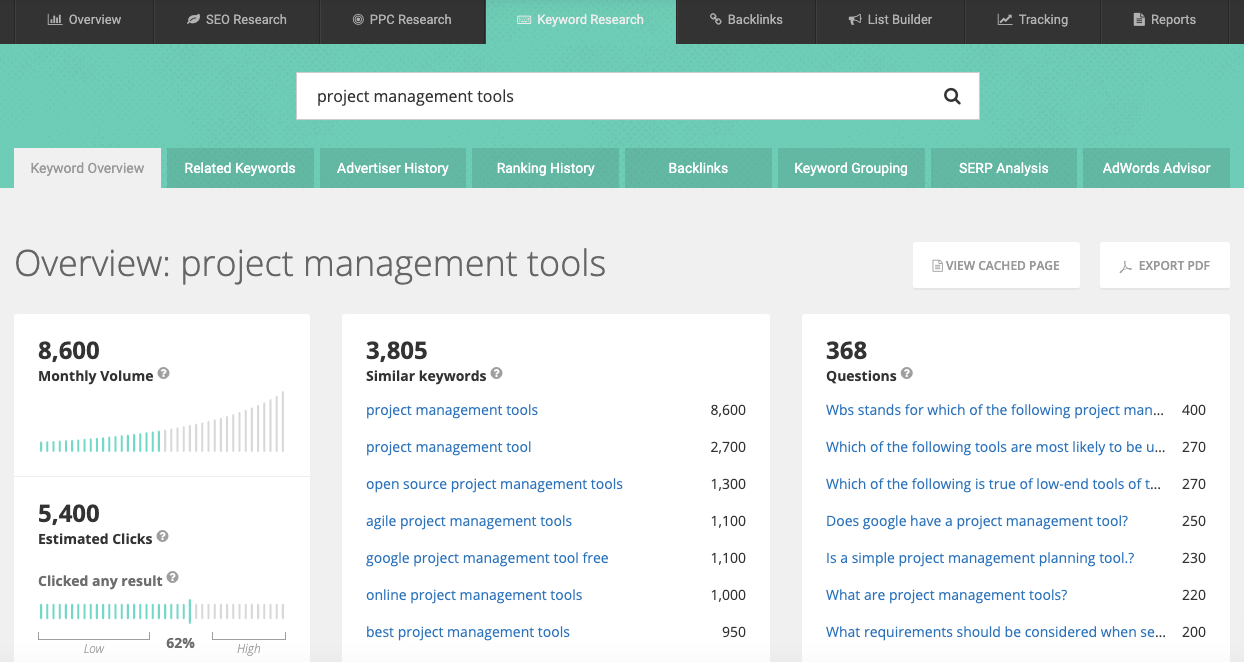Click the Clicked any result 62% gauge
This screenshot has height=662, width=1244.
click(162, 611)
